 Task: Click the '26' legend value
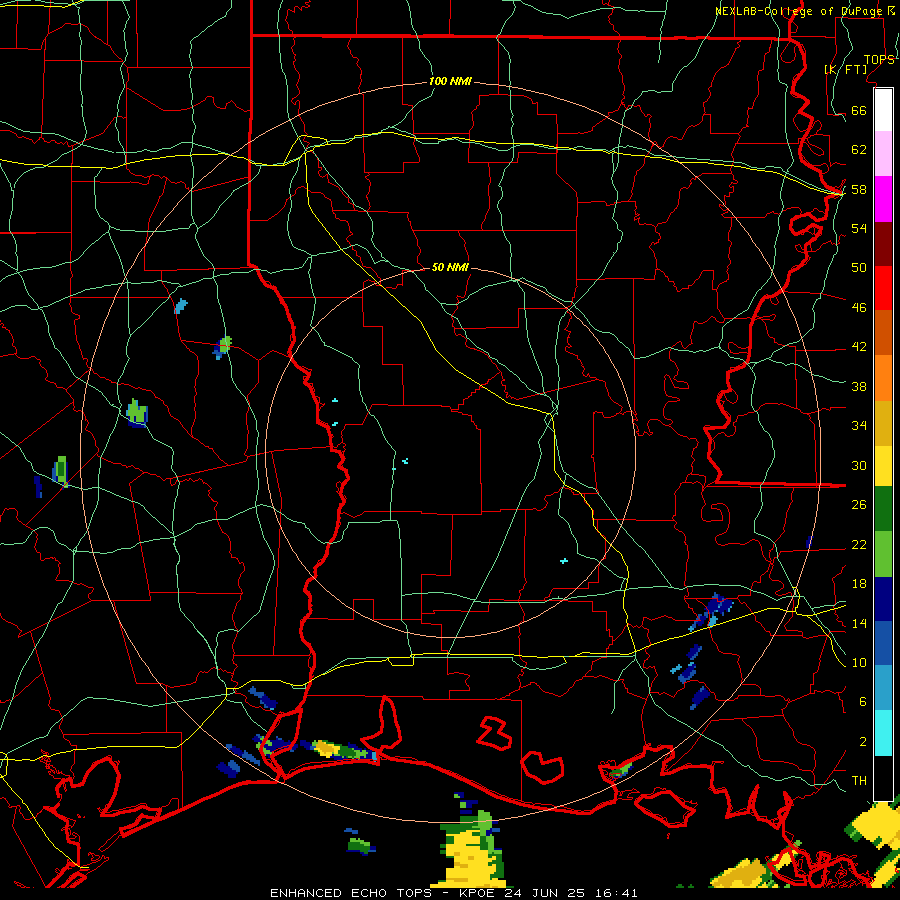(x=859, y=505)
